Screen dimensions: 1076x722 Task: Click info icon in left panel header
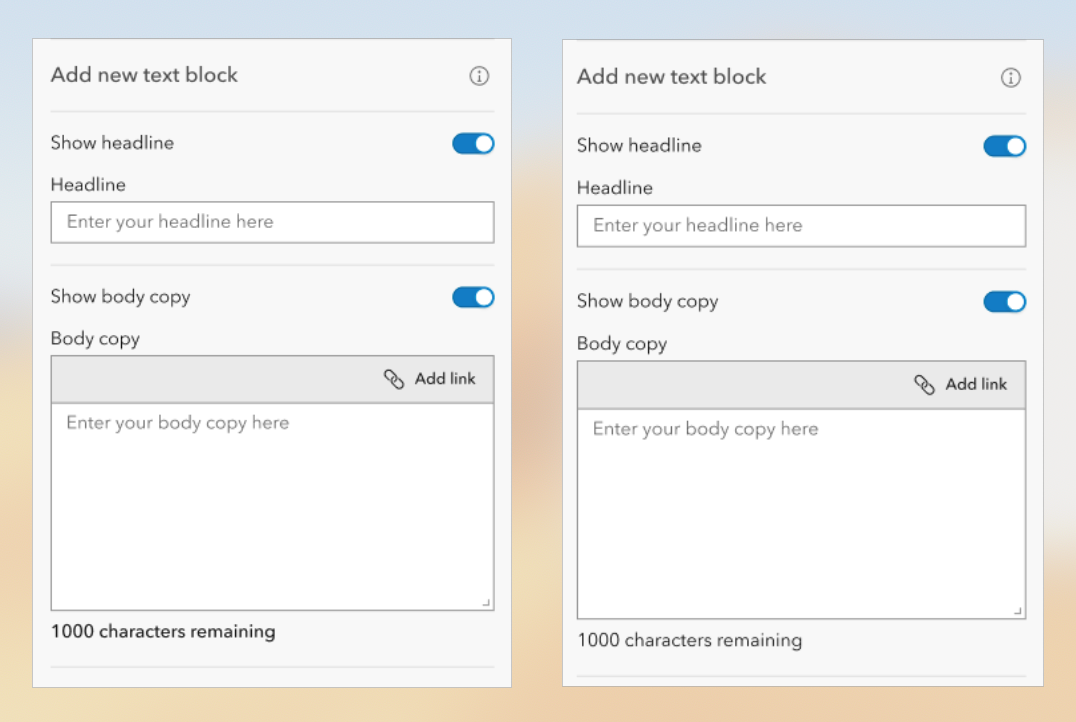pos(479,76)
